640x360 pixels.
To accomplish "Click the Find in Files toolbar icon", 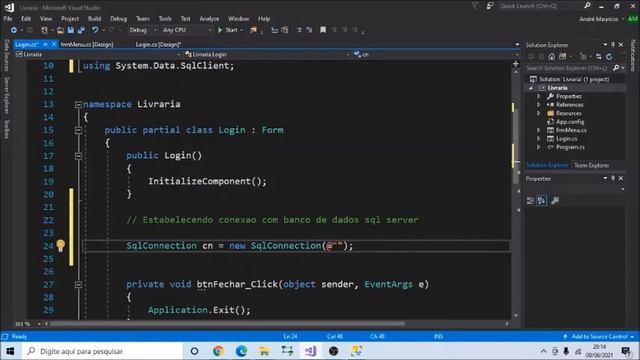I will (253, 30).
